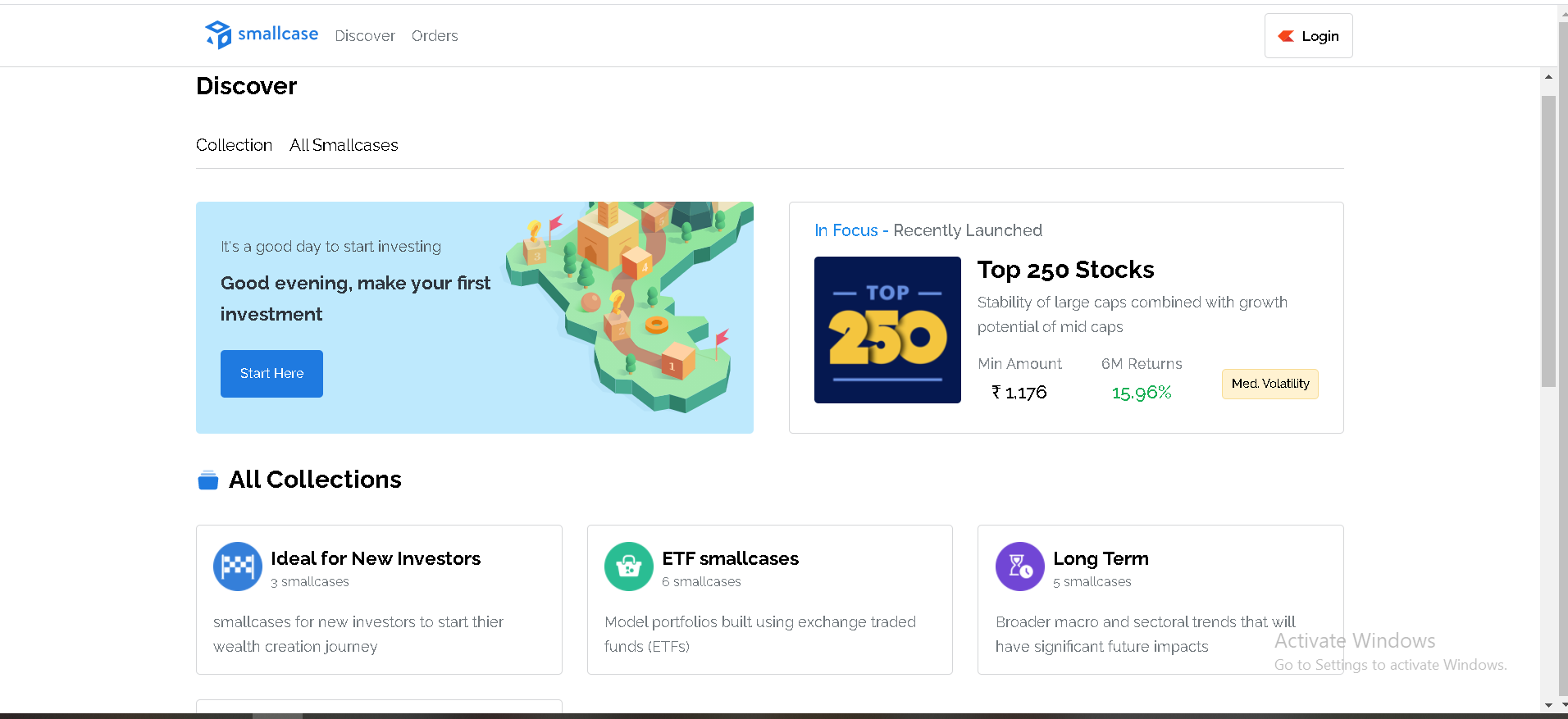Screen dimensions: 1568x719
Task: Click the purple Long Term hourglass icon
Action: [x=1019, y=567]
